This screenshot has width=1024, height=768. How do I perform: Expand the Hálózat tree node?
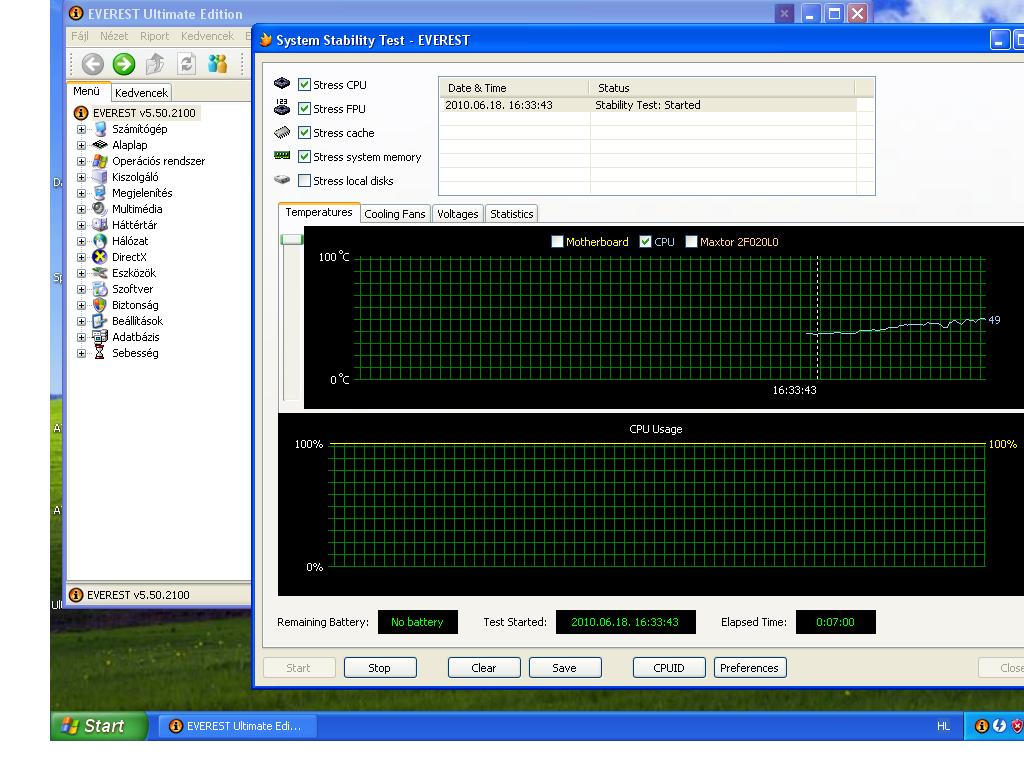[x=81, y=242]
